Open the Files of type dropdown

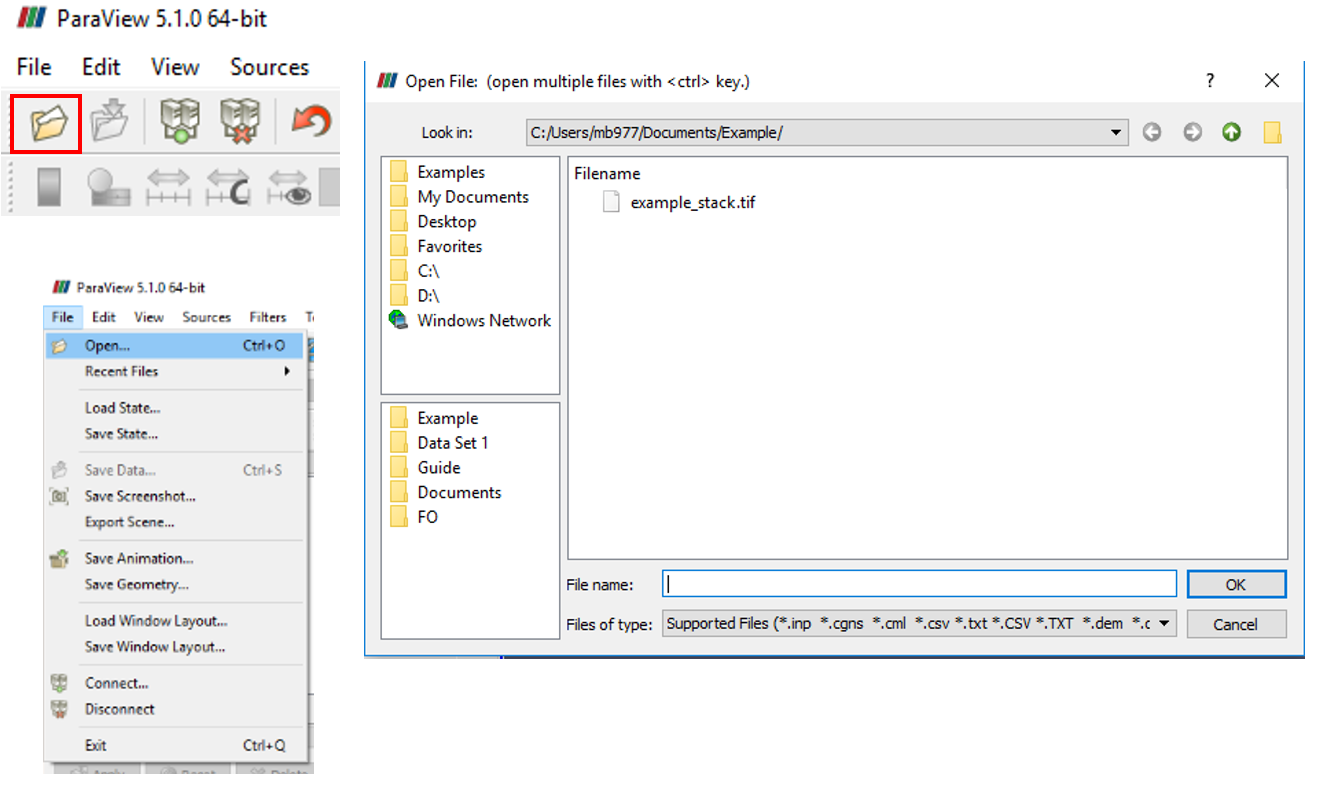1166,624
